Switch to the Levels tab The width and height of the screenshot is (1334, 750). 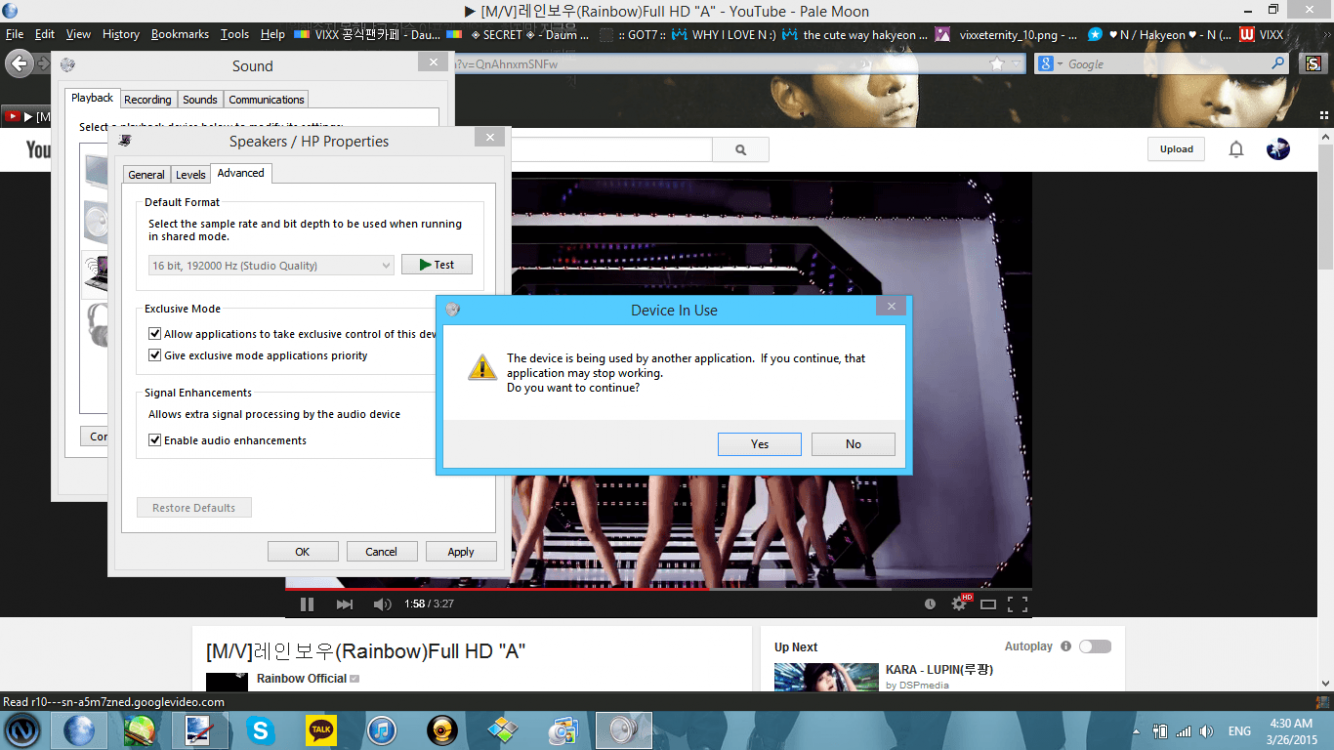(190, 173)
